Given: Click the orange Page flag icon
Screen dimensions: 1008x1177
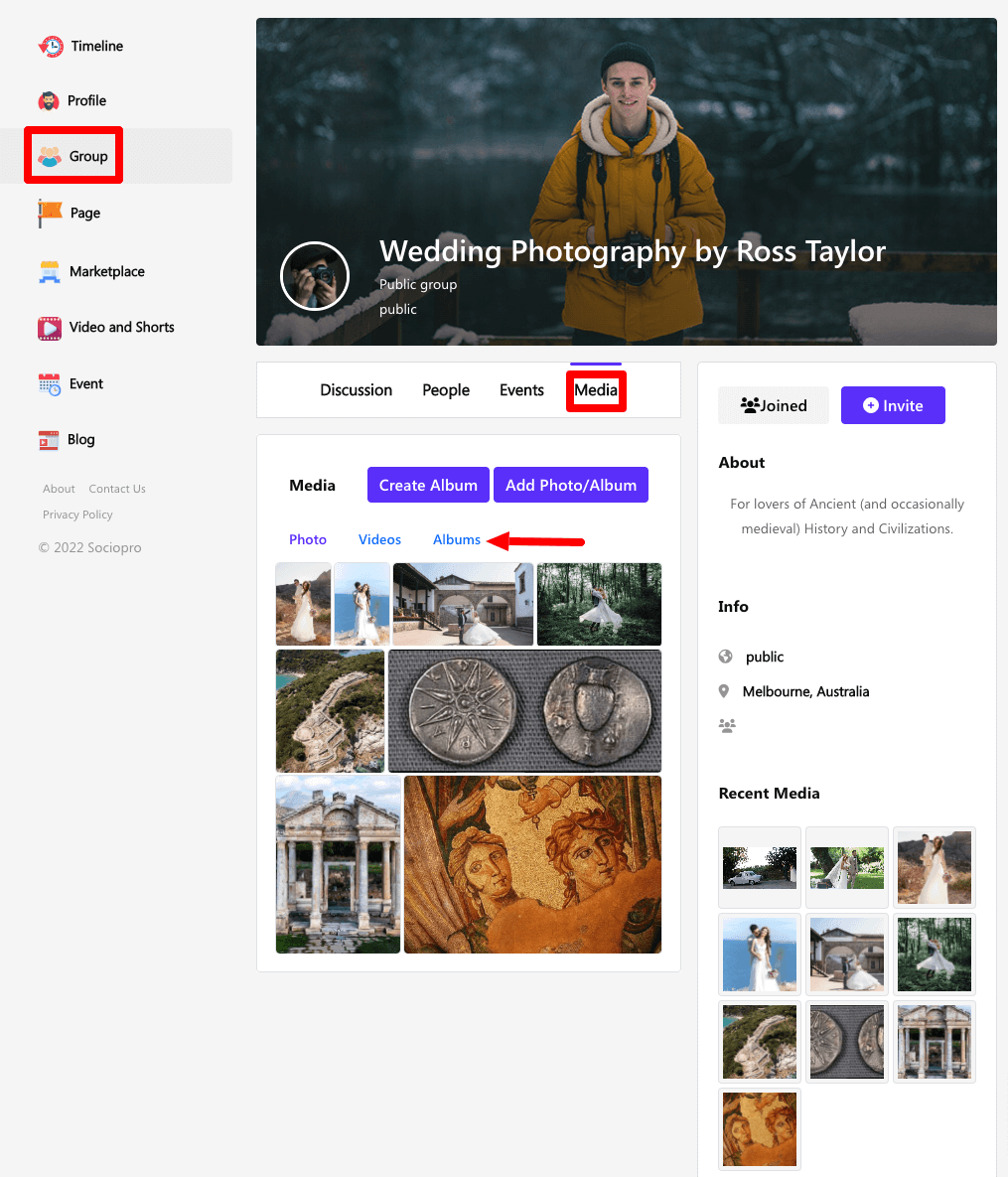Looking at the screenshot, I should [50, 213].
